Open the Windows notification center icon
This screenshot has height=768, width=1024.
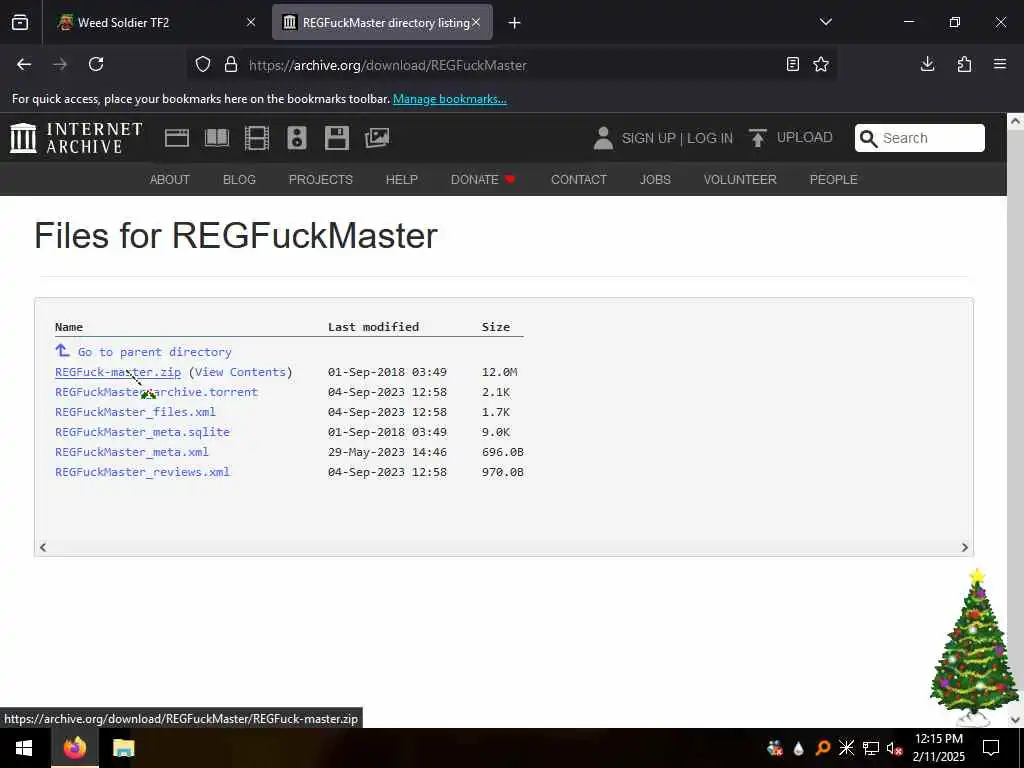click(x=991, y=748)
